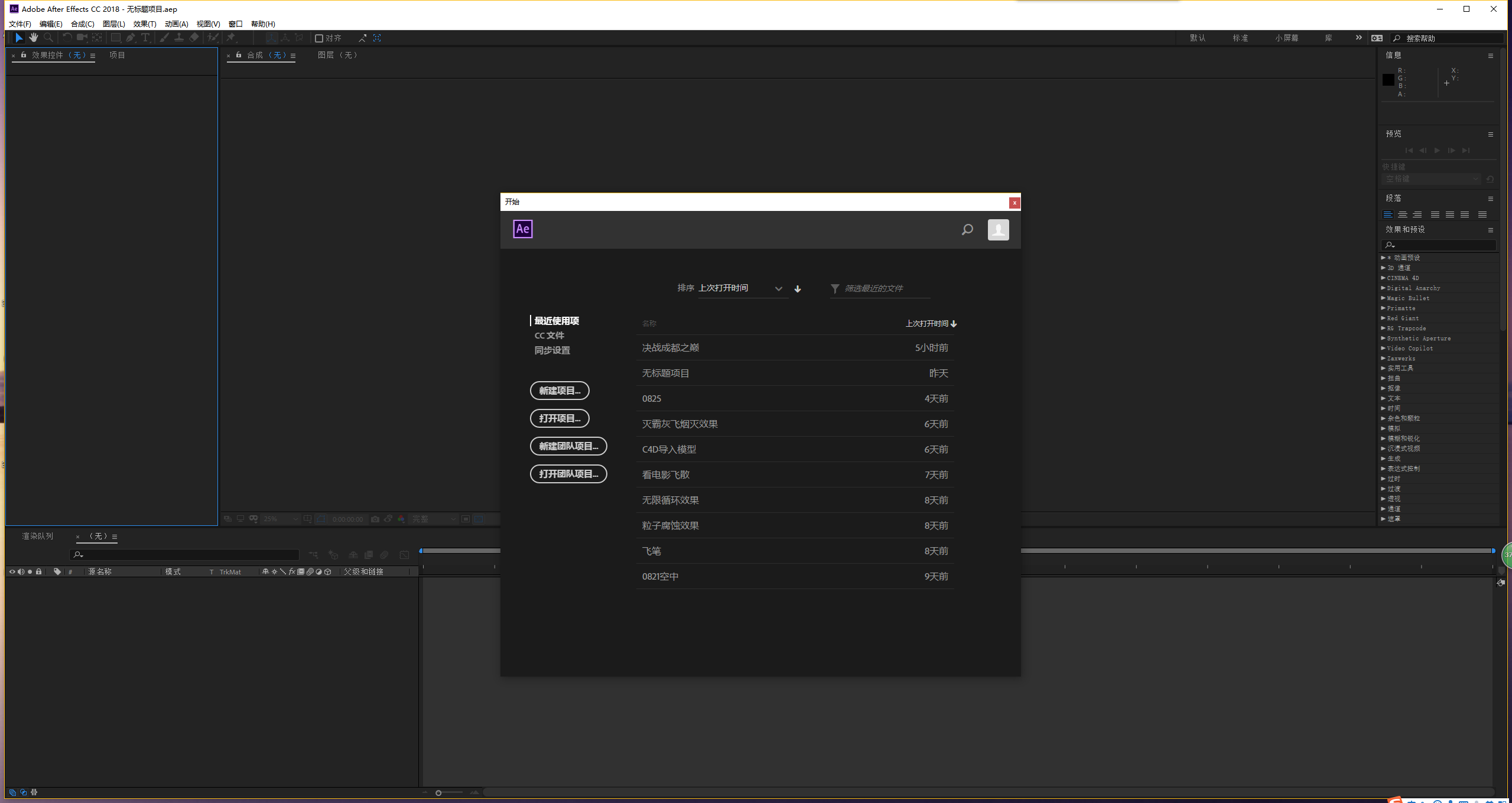1512x803 pixels.
Task: Expand the Video Copilot effects category
Action: [x=1383, y=348]
